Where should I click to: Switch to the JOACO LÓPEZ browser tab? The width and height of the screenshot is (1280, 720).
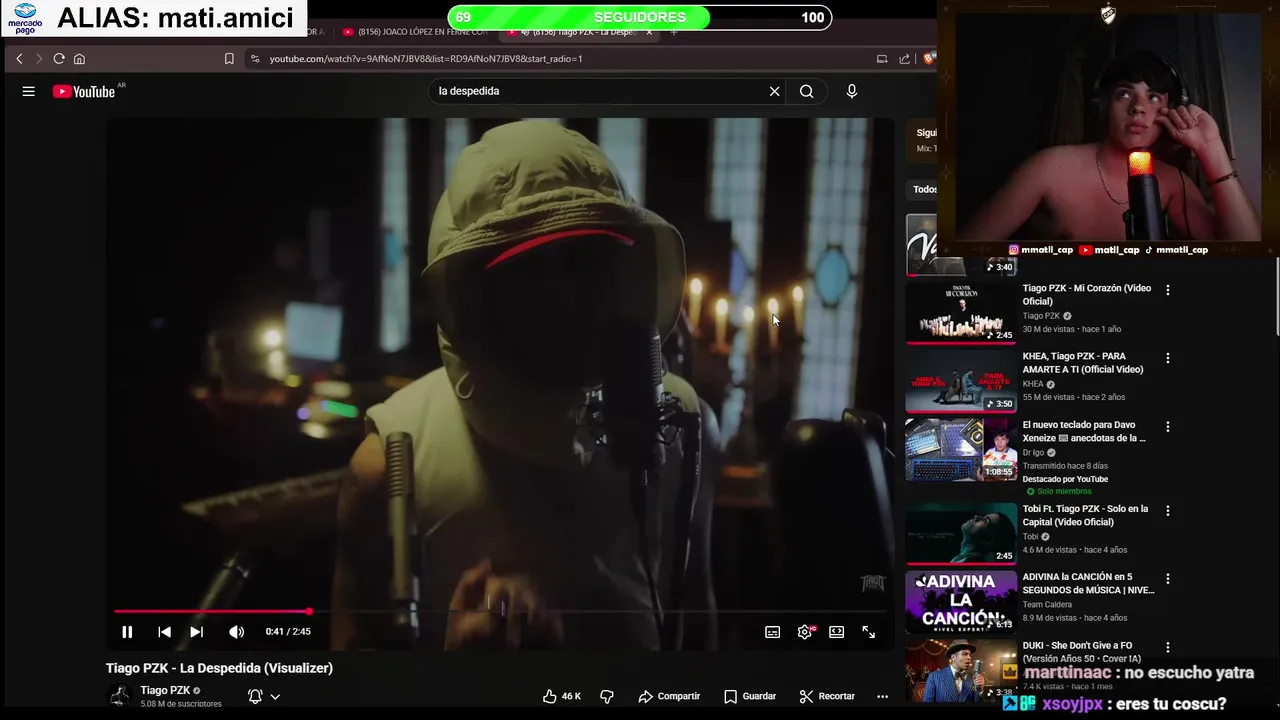pos(414,32)
